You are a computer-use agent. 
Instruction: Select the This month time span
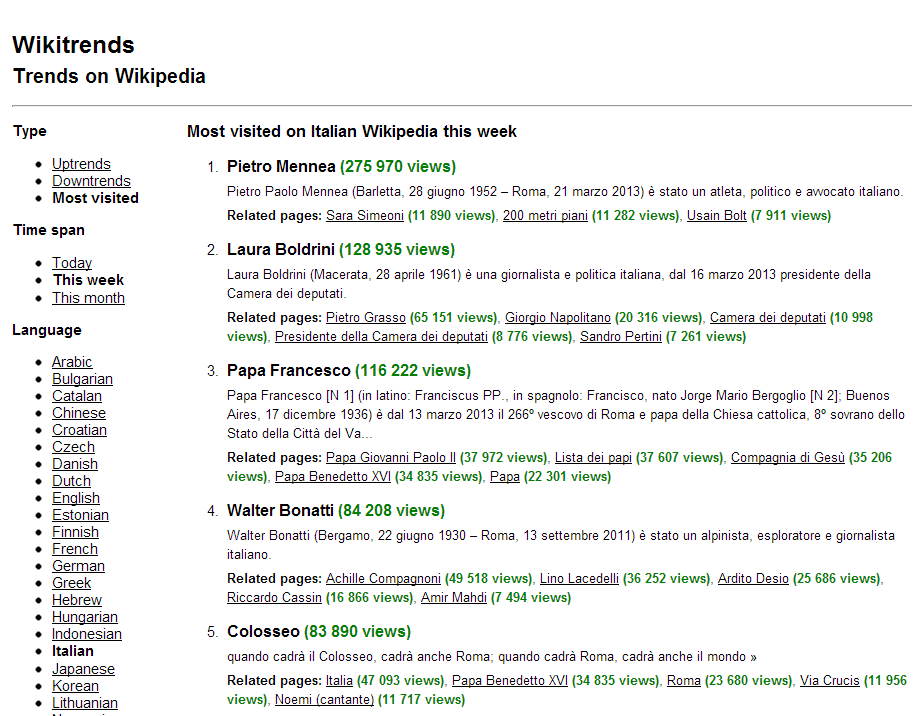[88, 298]
